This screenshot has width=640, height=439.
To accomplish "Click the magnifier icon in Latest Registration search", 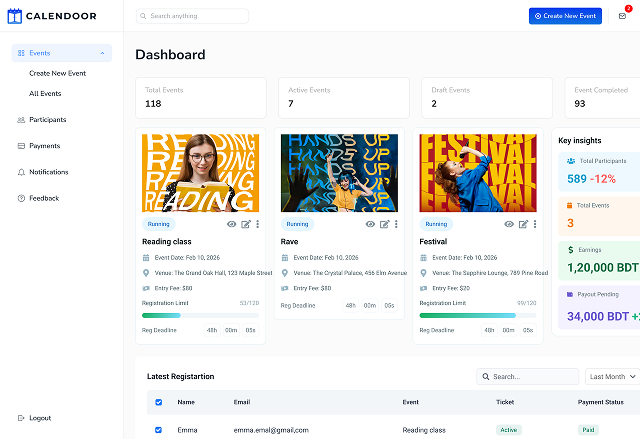I will (x=486, y=377).
